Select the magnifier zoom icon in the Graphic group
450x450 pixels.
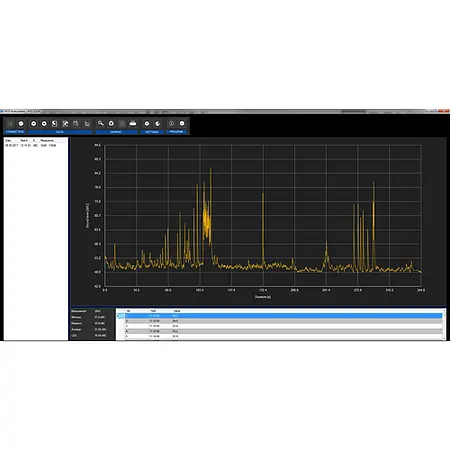pos(101,124)
